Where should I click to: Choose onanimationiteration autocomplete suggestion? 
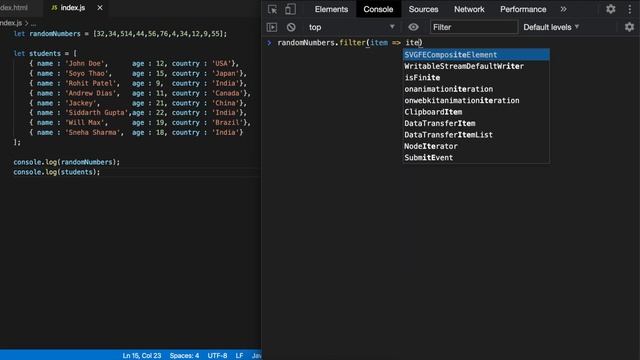(476, 89)
